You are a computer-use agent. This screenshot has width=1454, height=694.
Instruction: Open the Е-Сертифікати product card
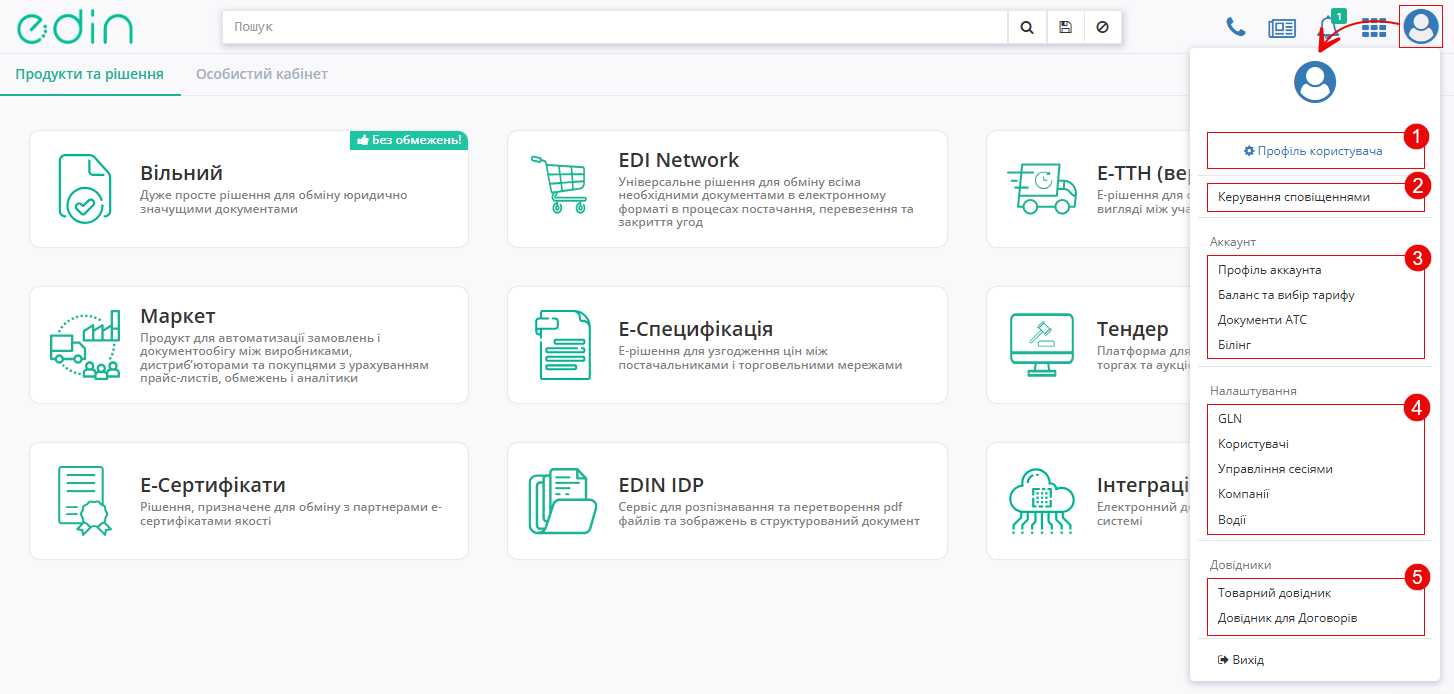[x=249, y=501]
